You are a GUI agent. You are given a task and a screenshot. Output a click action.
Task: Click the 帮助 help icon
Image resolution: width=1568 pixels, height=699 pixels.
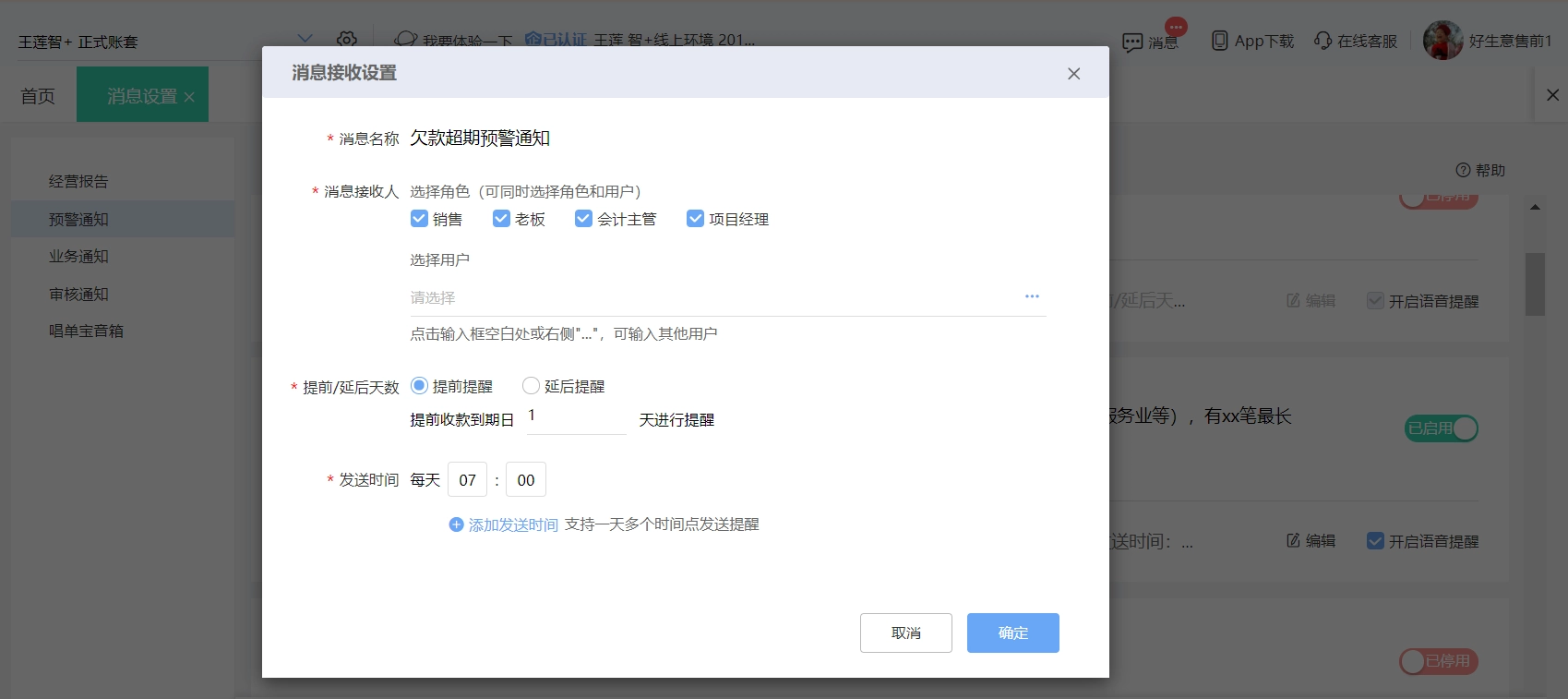click(x=1463, y=170)
